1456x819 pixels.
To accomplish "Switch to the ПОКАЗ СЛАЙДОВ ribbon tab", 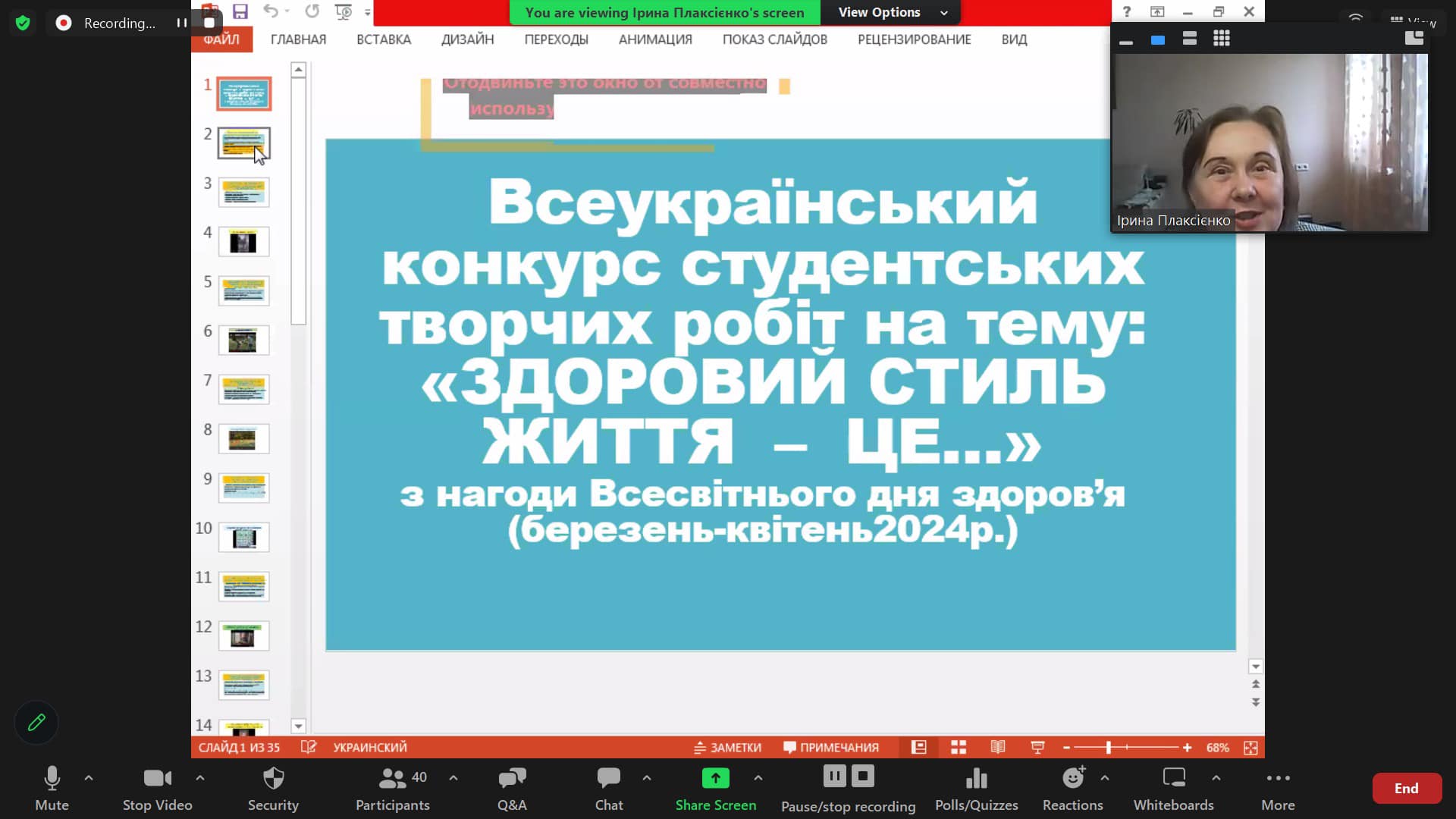I will [x=775, y=39].
